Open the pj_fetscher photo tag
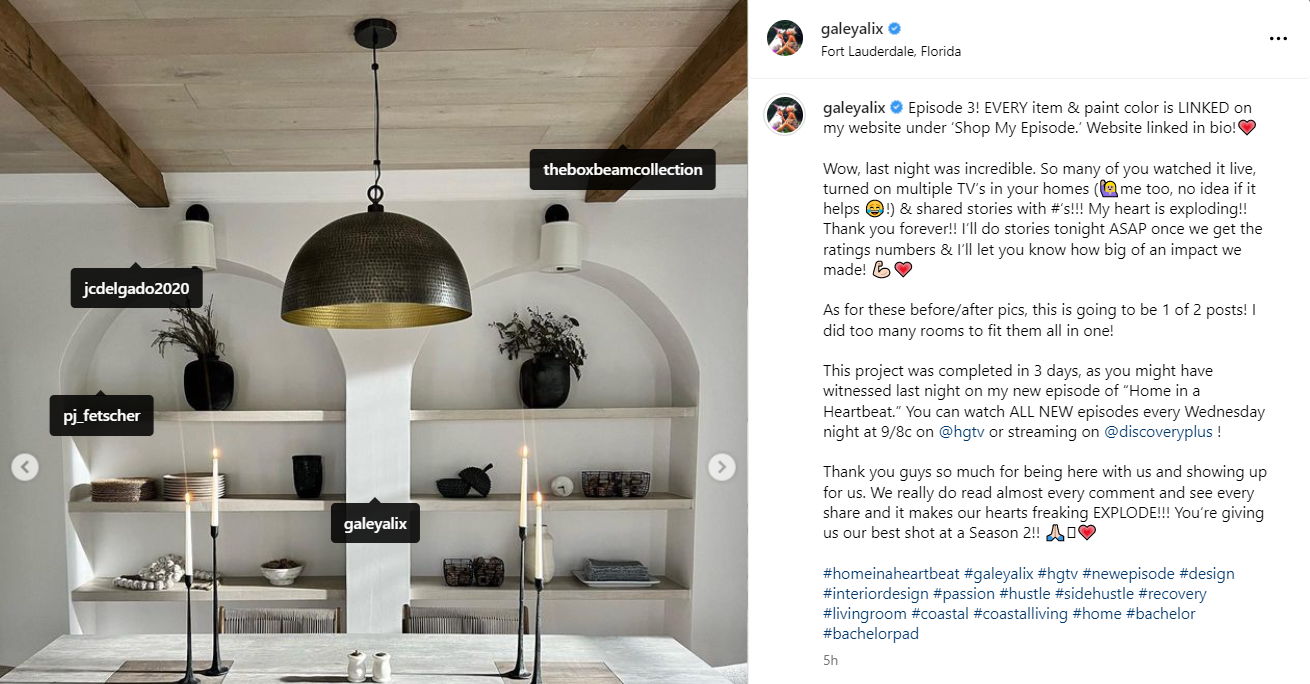This screenshot has width=1310, height=684. 102,415
